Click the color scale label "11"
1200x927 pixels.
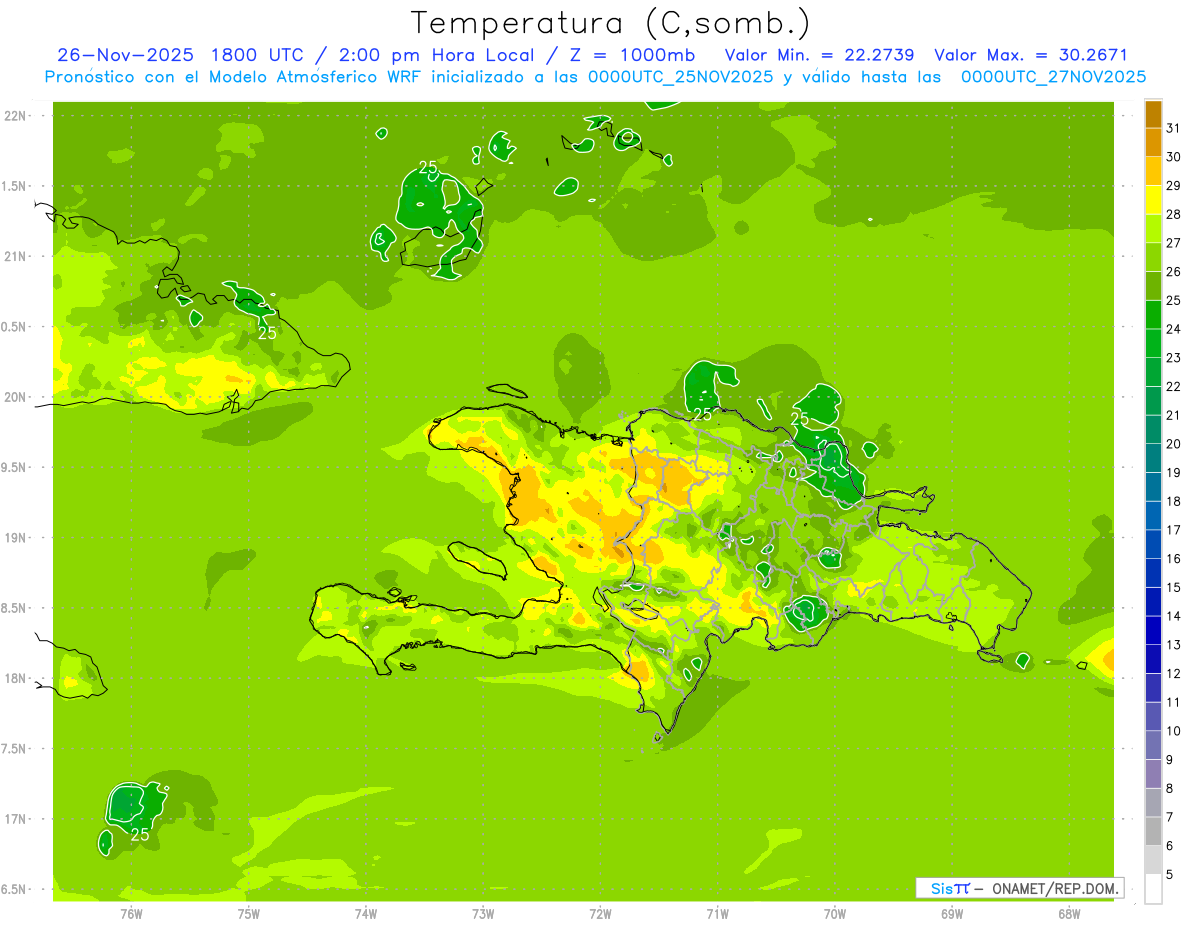(1174, 702)
